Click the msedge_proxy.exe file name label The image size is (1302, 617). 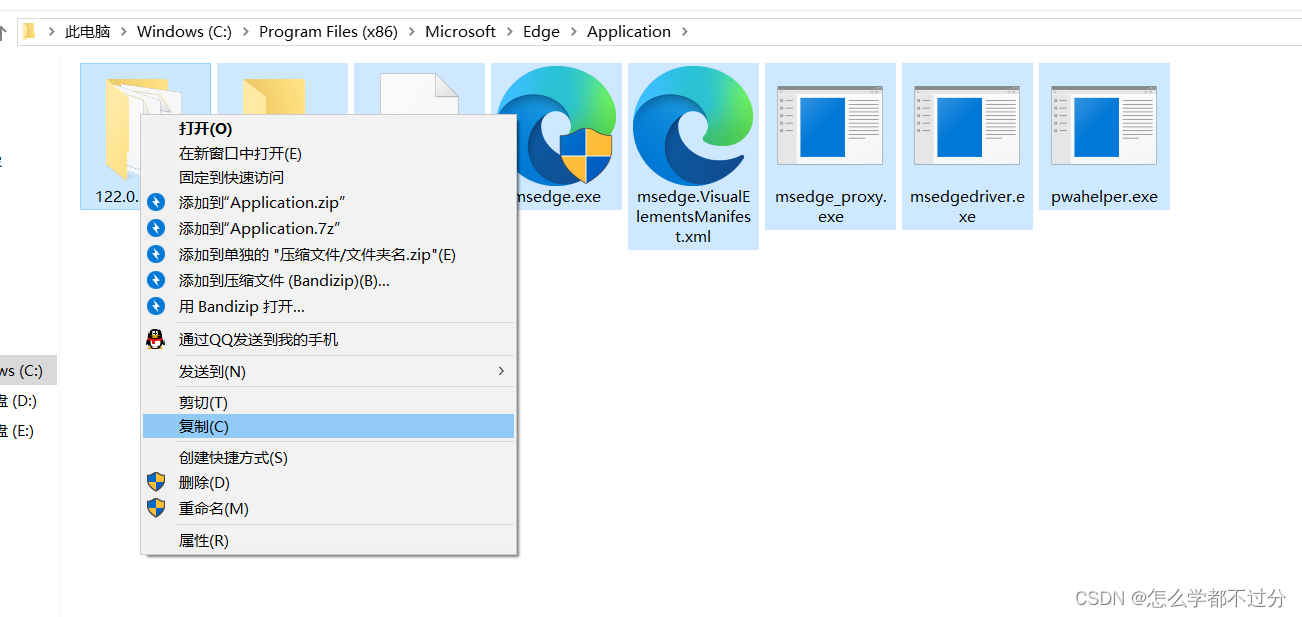[x=830, y=207]
